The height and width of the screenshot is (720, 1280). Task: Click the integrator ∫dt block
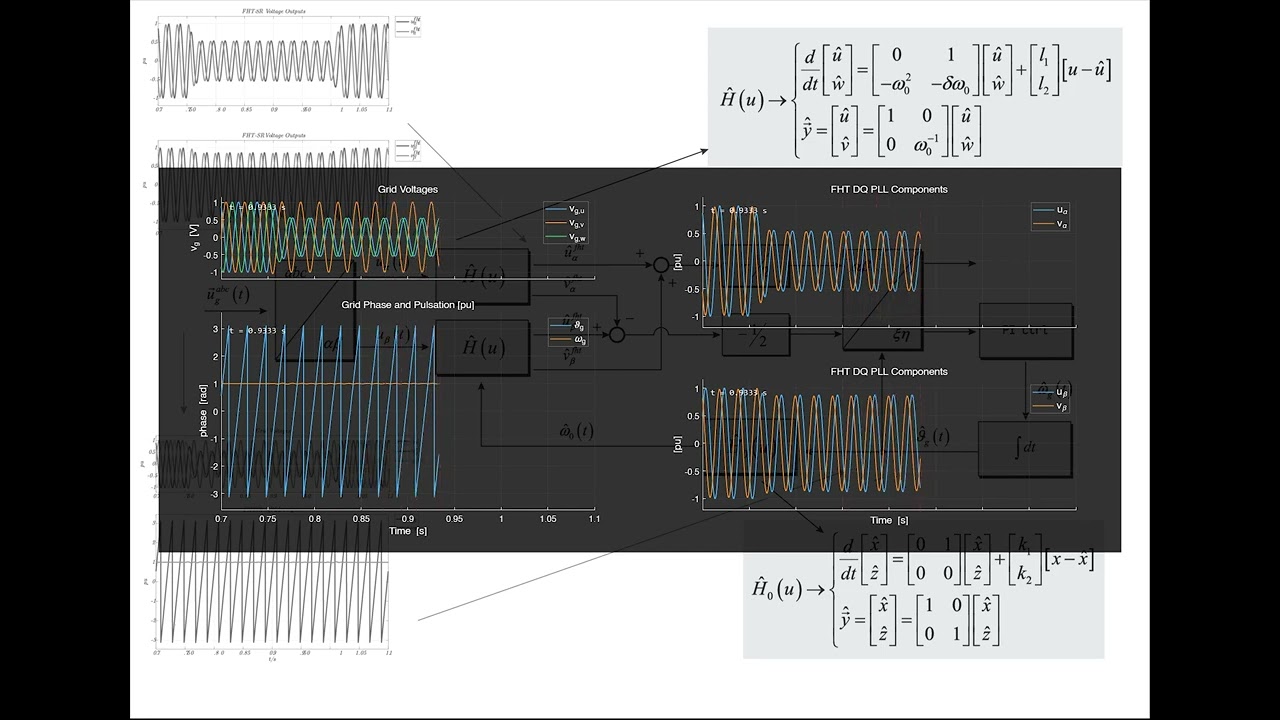pos(1026,448)
